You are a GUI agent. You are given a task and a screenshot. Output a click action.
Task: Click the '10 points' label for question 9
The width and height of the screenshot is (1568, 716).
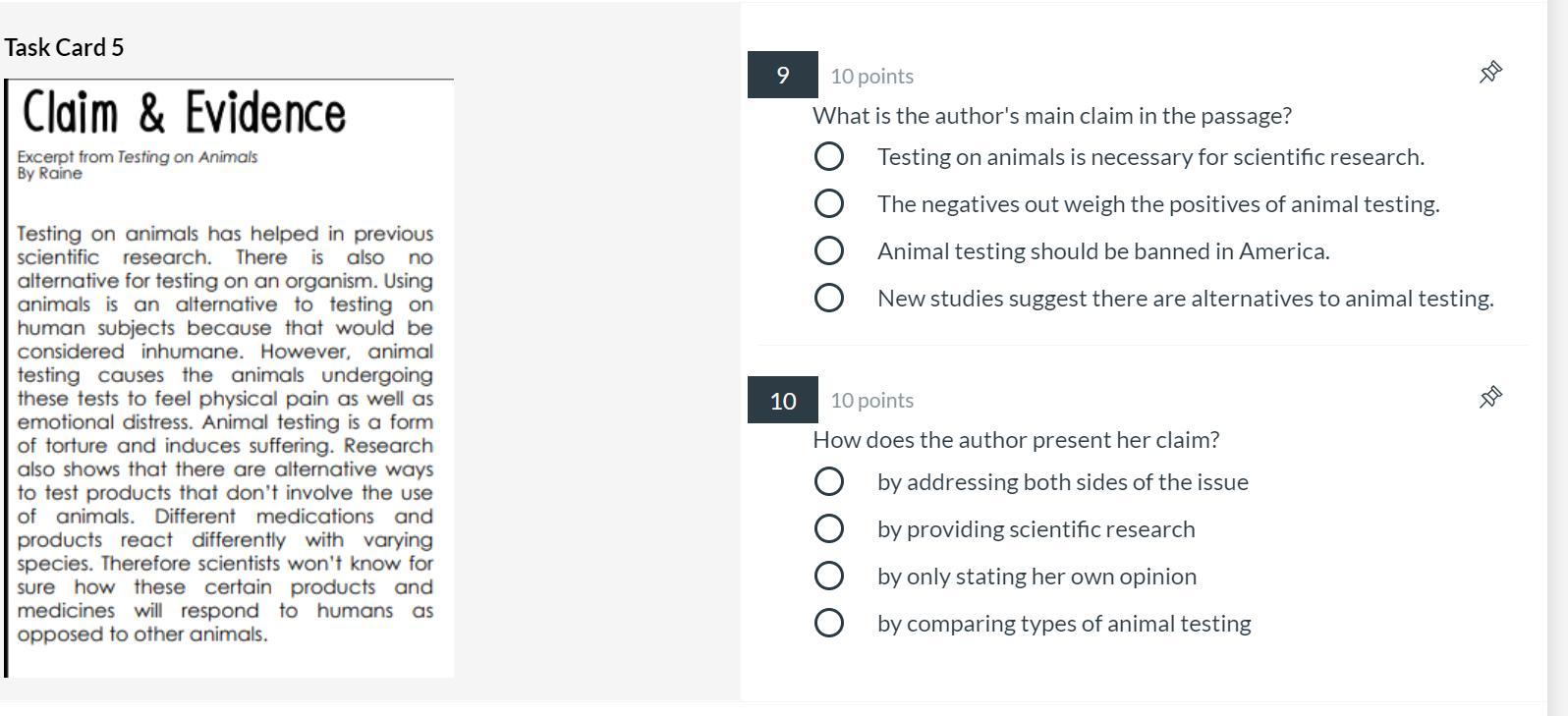[871, 76]
